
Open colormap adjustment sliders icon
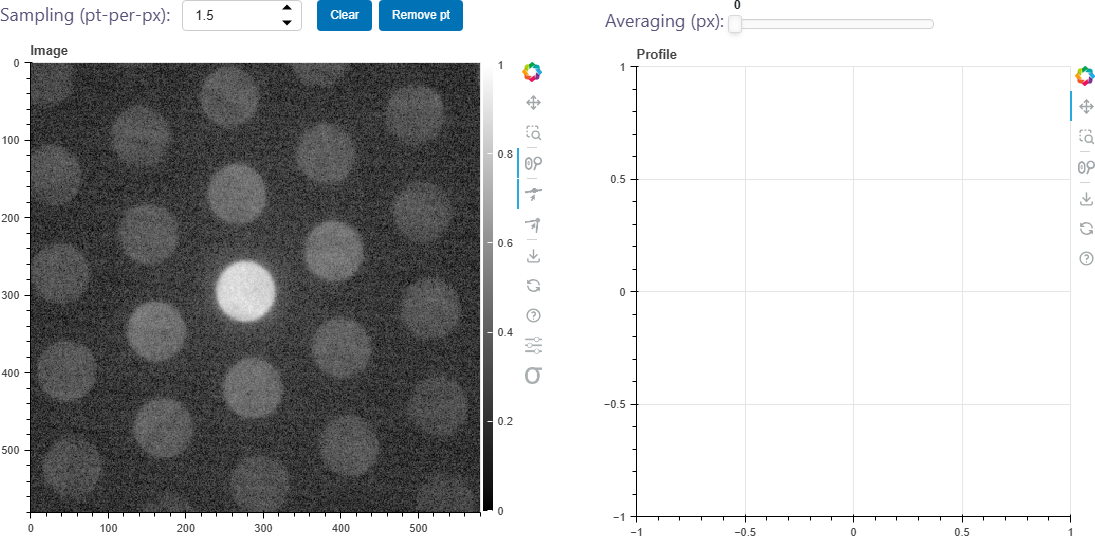coord(534,345)
